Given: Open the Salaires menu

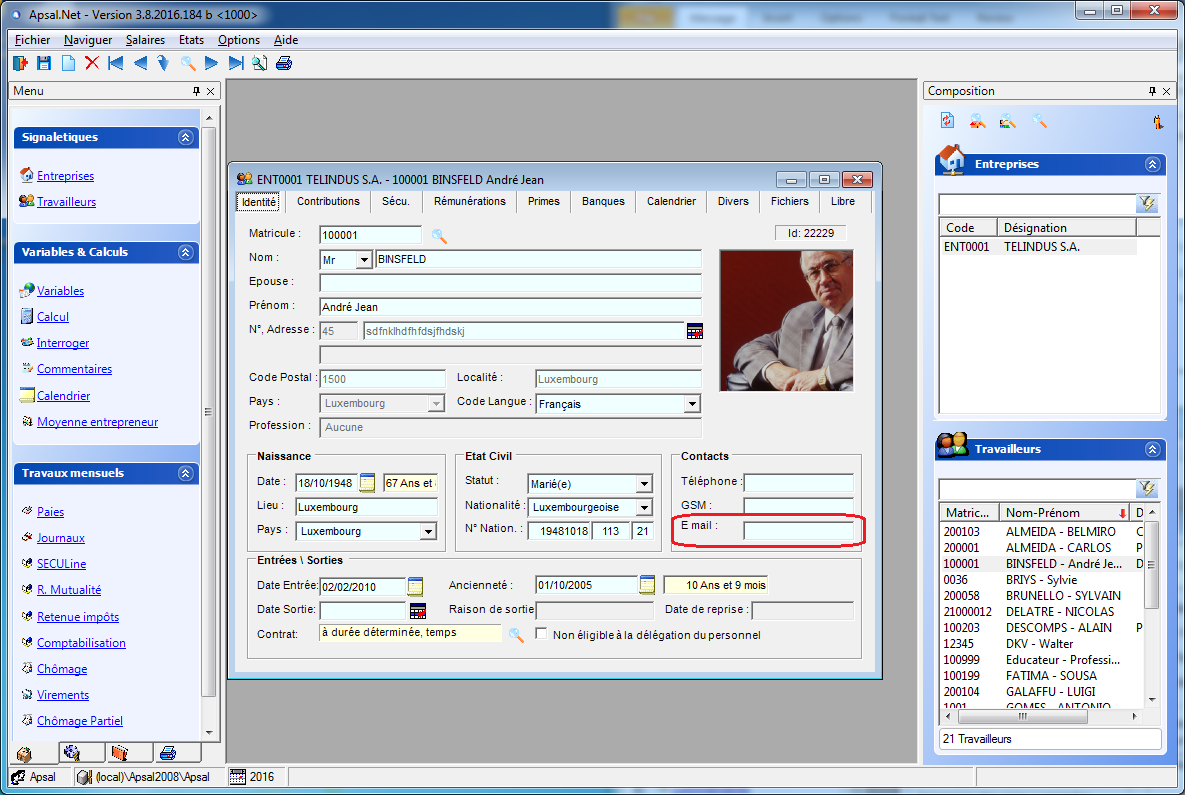Looking at the screenshot, I should (146, 40).
